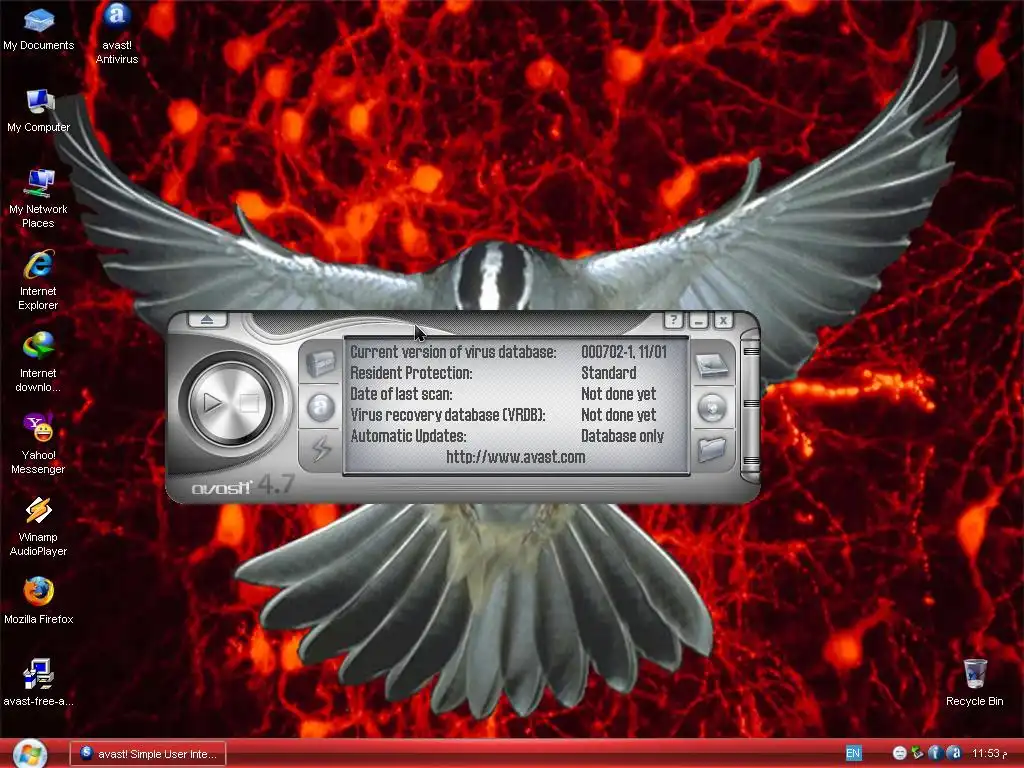
Task: Click the 'Standard' resident protection value
Action: pos(609,373)
